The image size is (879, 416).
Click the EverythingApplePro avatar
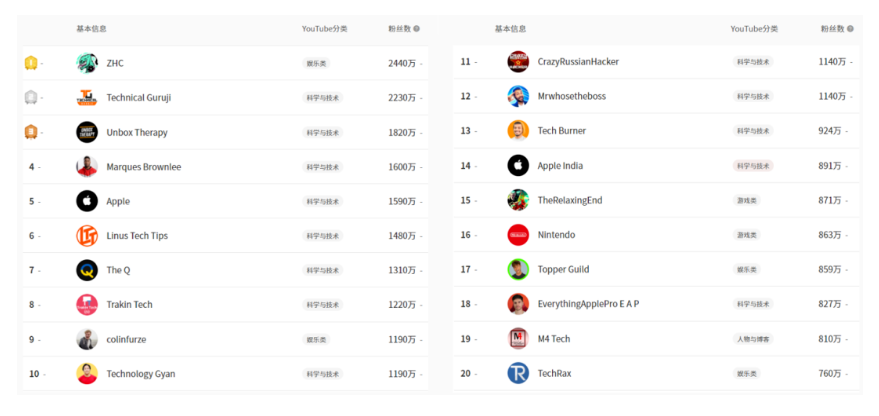(x=518, y=304)
